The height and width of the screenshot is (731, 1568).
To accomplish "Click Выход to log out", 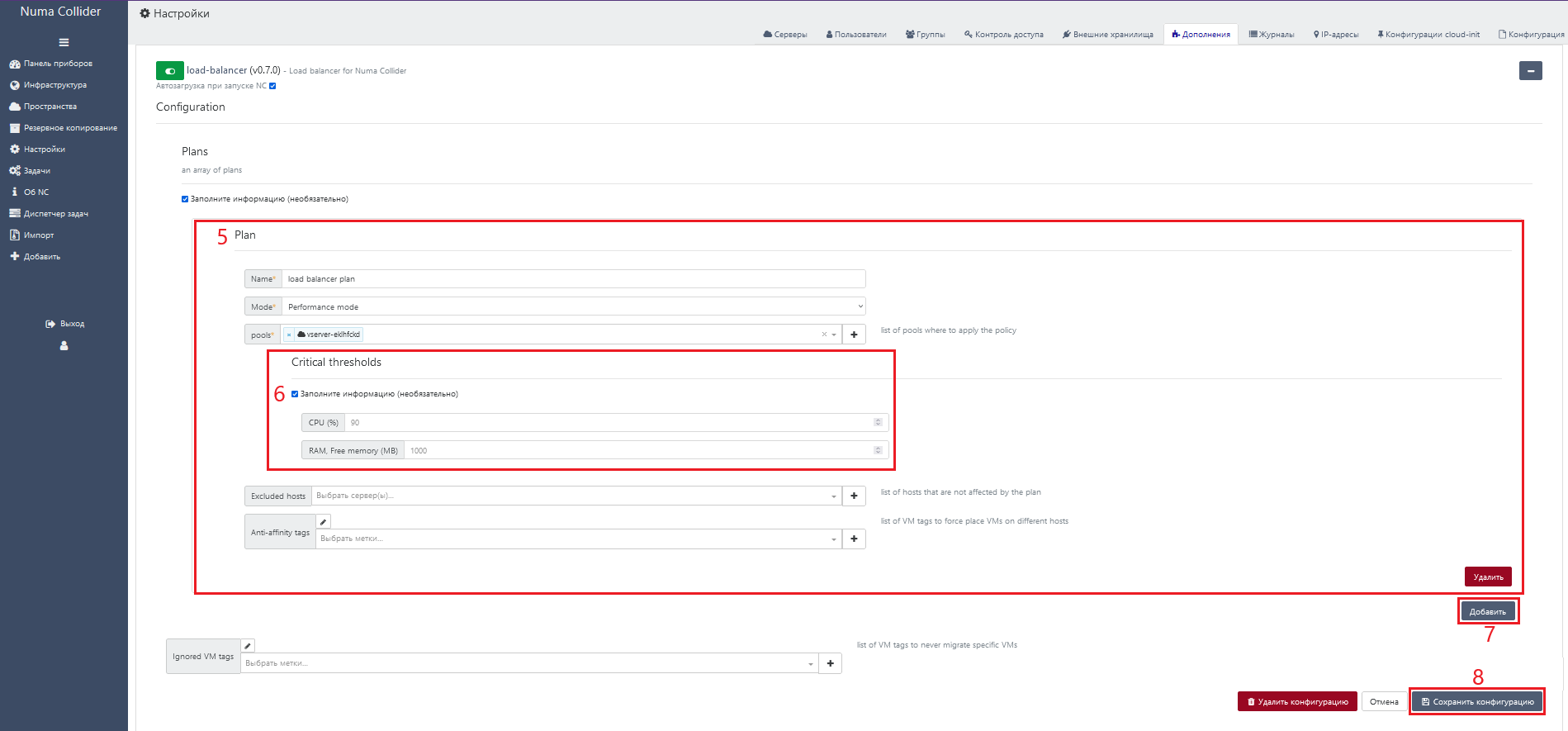I will [64, 324].
